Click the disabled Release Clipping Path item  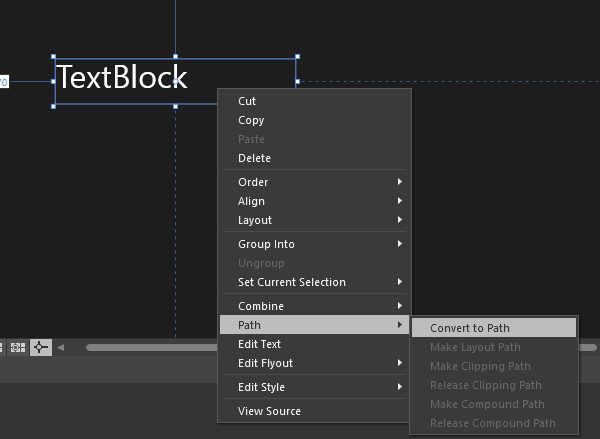click(494, 385)
